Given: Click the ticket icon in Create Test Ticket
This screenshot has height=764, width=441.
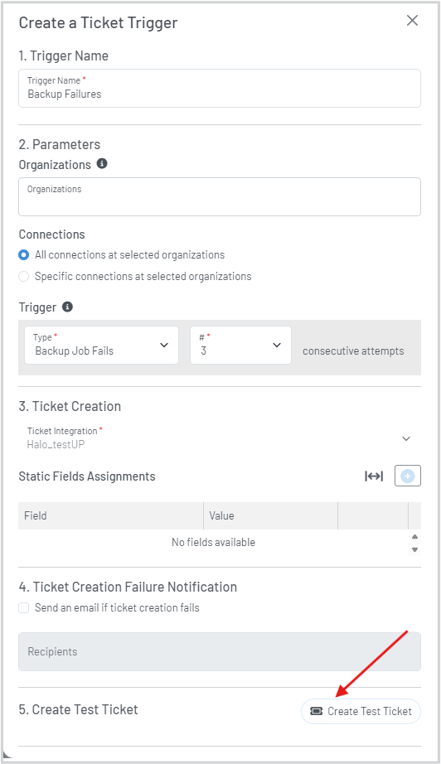Looking at the screenshot, I should click(x=316, y=711).
